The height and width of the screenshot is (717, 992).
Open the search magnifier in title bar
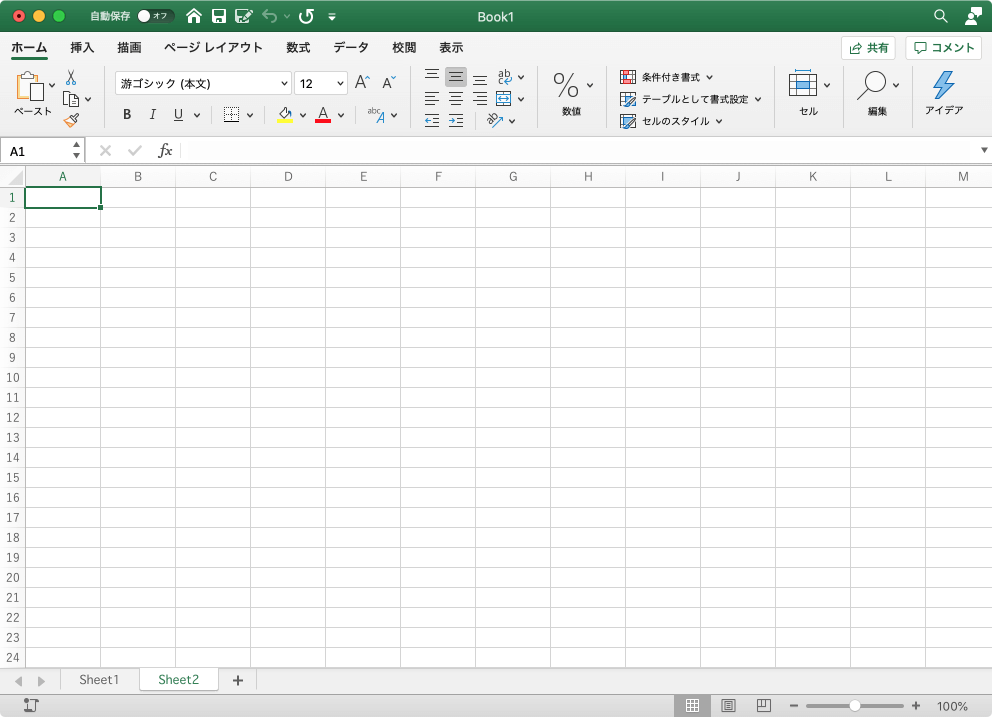click(941, 16)
